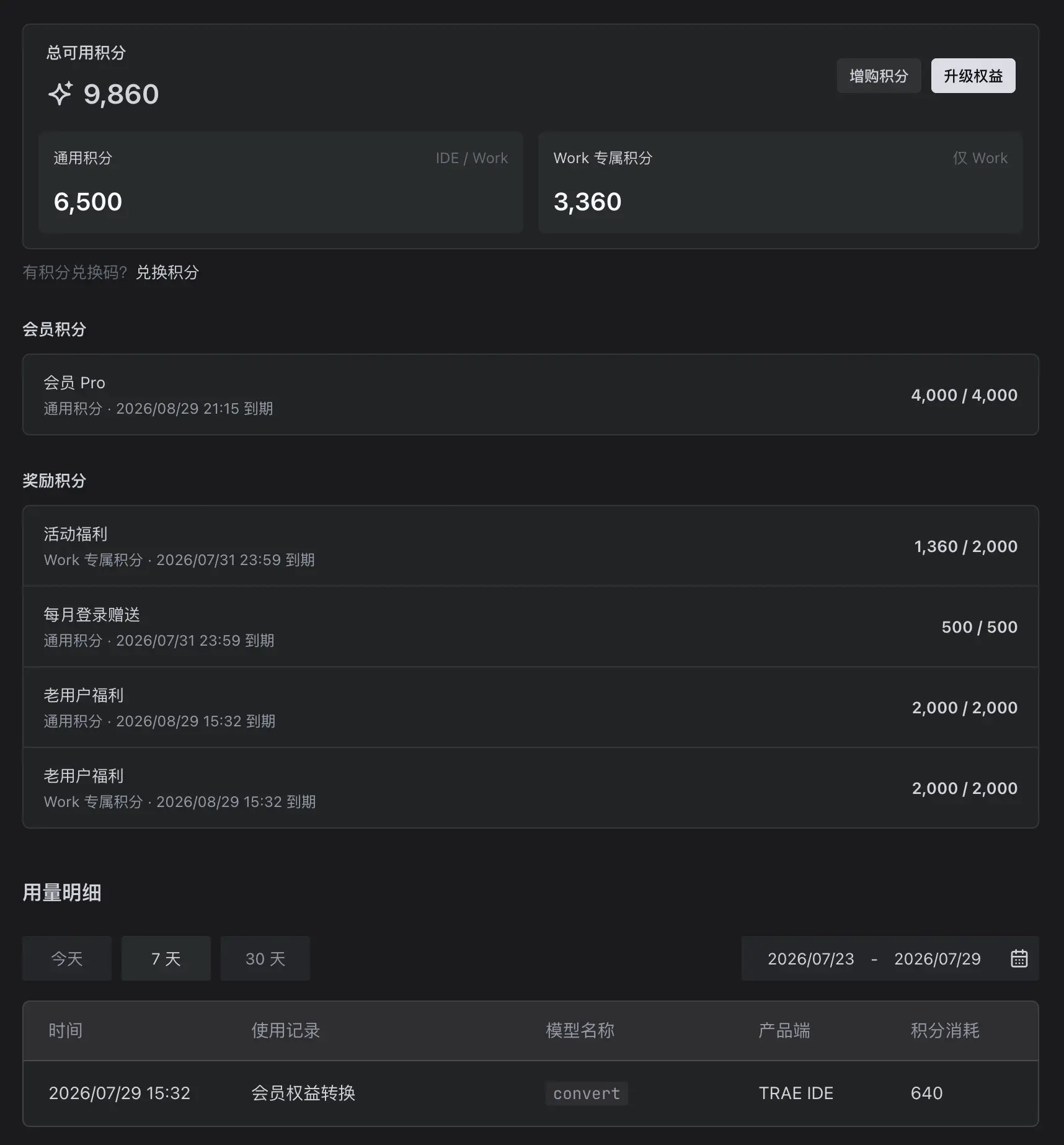
Task: Select the 30 天 range tab
Action: (x=265, y=958)
